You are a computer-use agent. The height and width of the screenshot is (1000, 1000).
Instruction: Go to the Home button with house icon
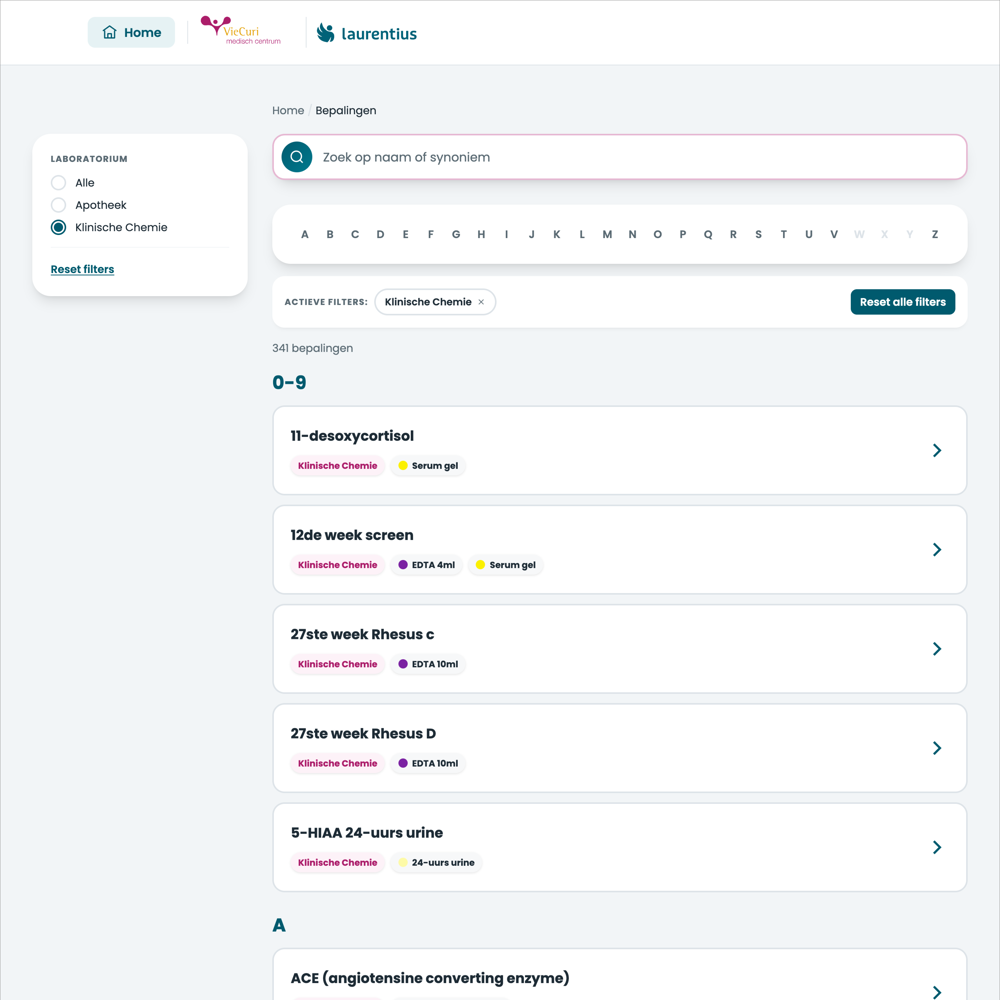[131, 33]
